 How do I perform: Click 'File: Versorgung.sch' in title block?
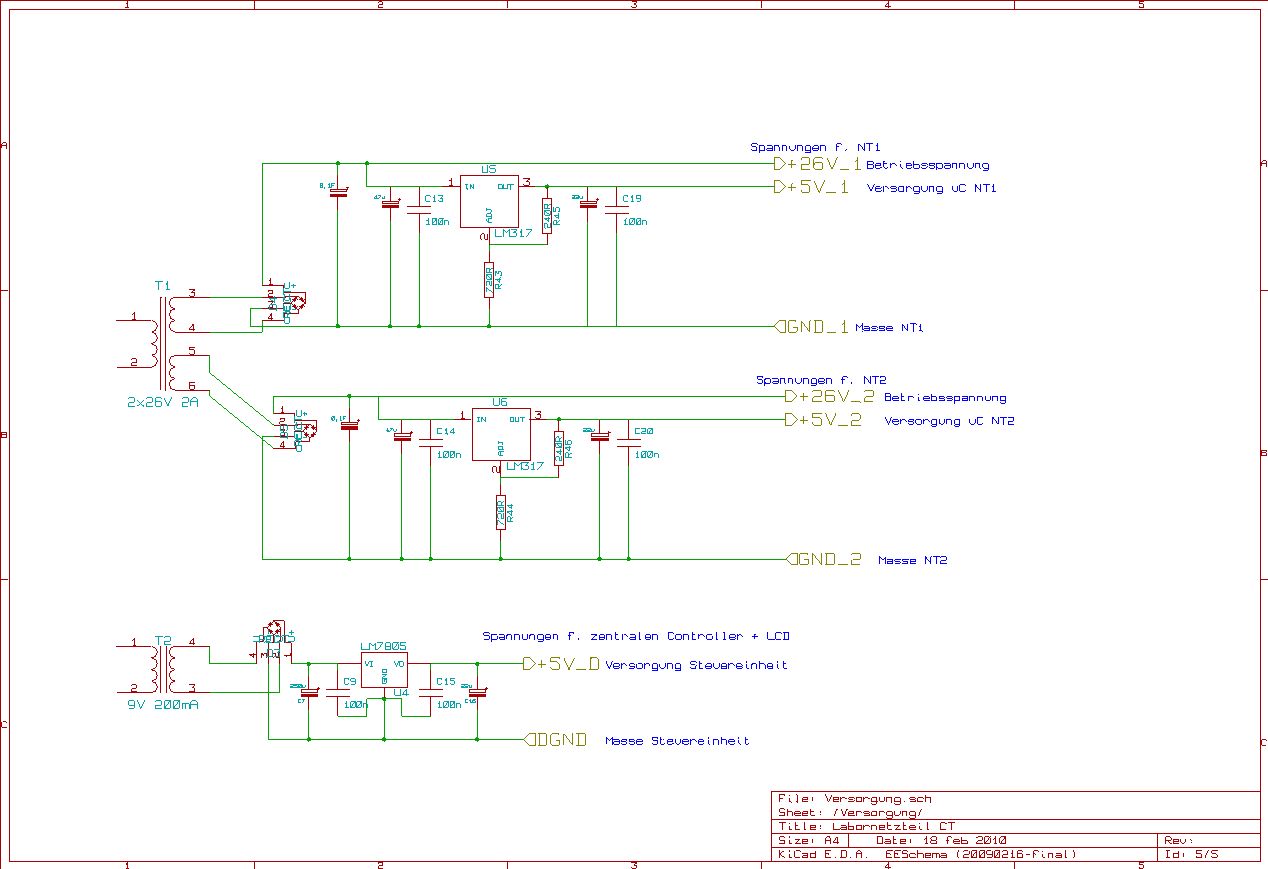pos(855,799)
